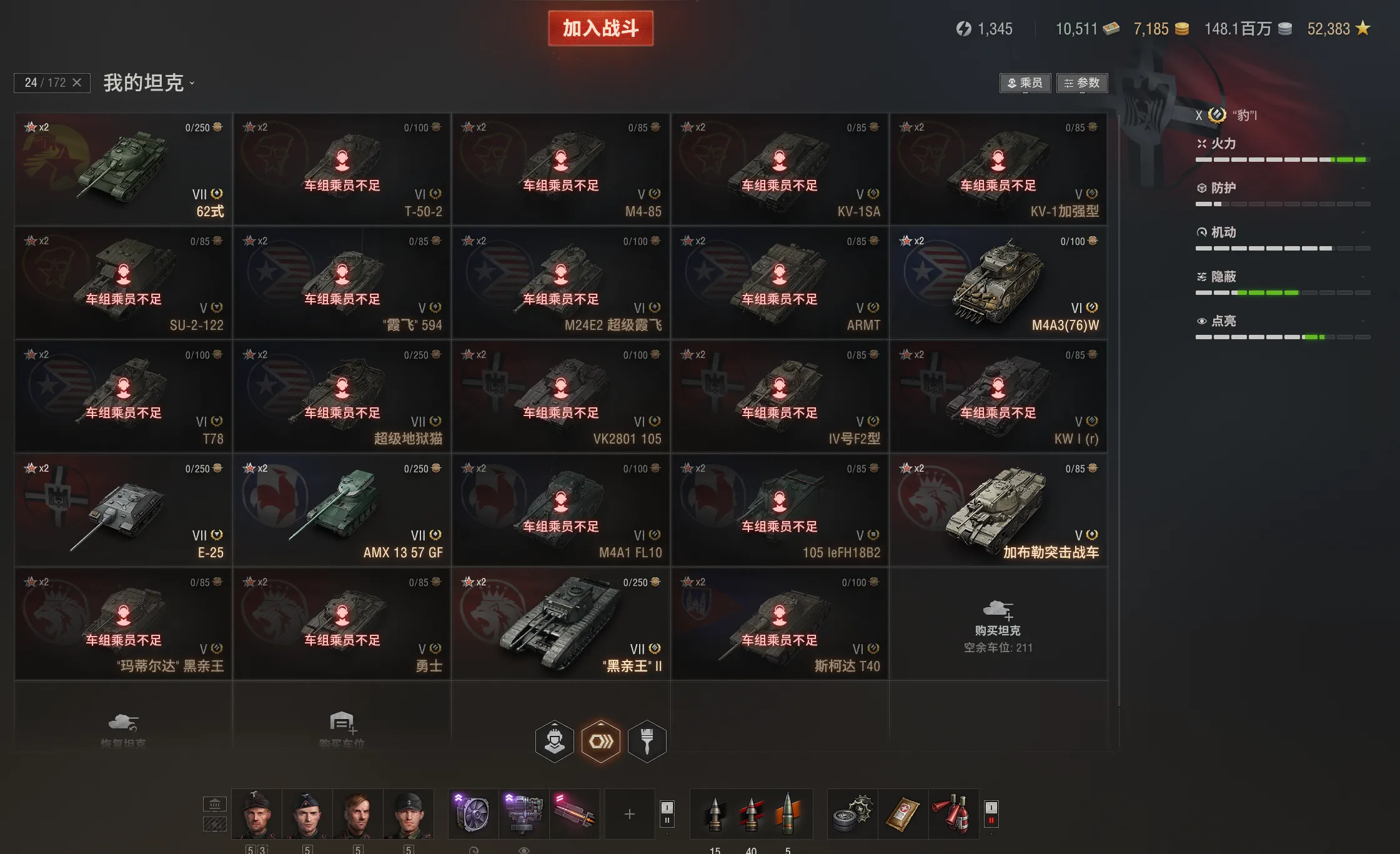Switch to the 参数 parameters tab
The width and height of the screenshot is (1400, 854).
1081,82
